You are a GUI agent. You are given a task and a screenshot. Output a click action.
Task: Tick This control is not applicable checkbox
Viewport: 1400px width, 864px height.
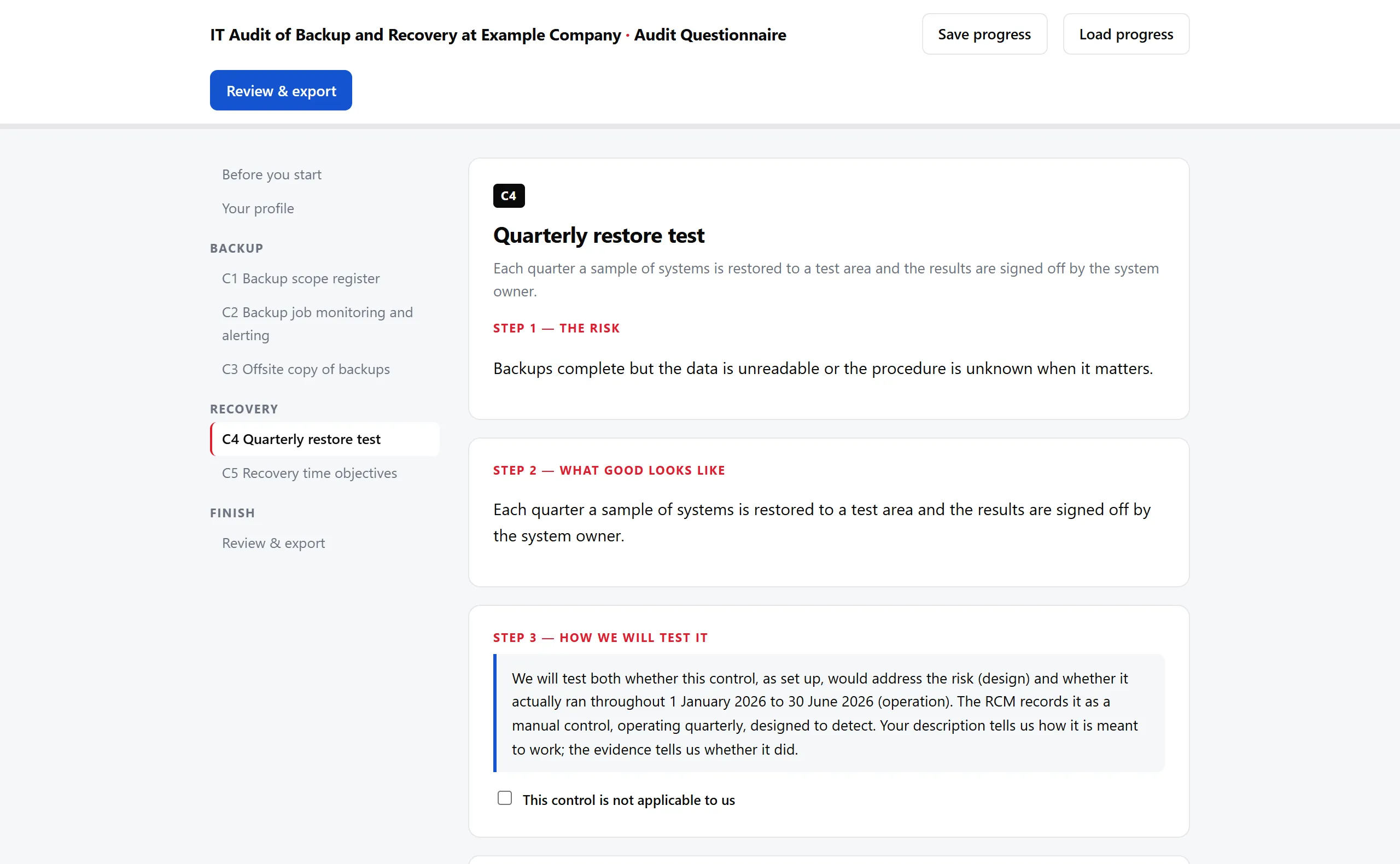[505, 798]
